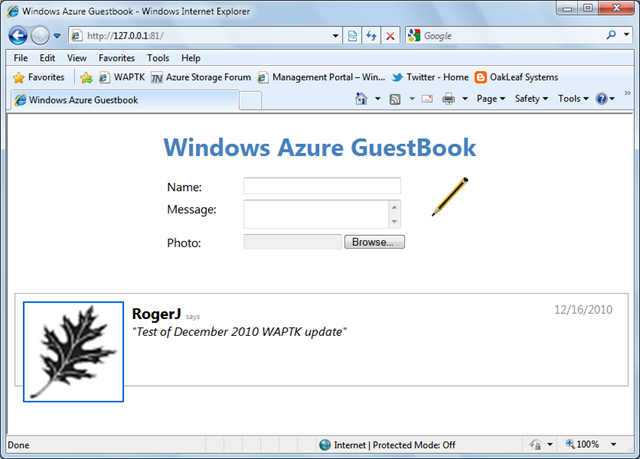Open the search provider dropdown arrow
Screen dimensions: 640x459
coord(626,35)
